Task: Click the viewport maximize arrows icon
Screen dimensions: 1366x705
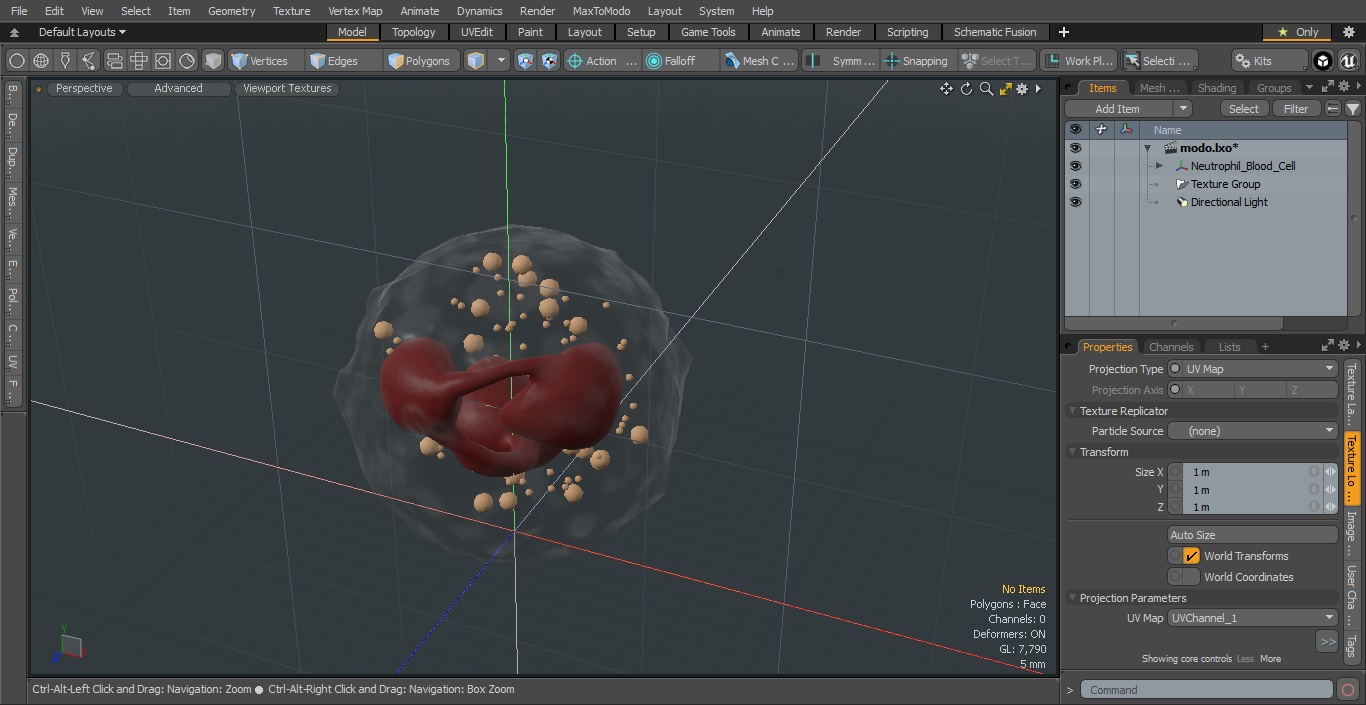Action: 1006,89
